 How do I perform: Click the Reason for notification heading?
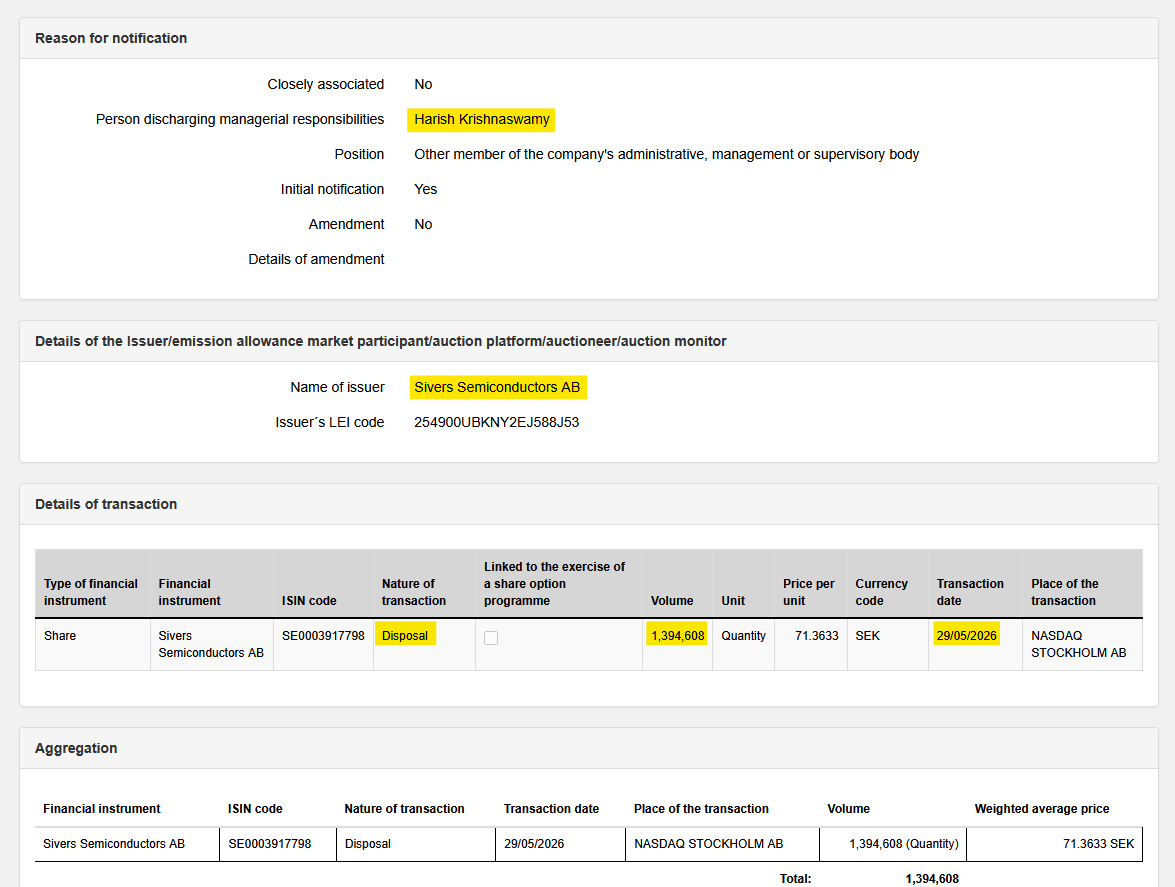pyautogui.click(x=111, y=38)
